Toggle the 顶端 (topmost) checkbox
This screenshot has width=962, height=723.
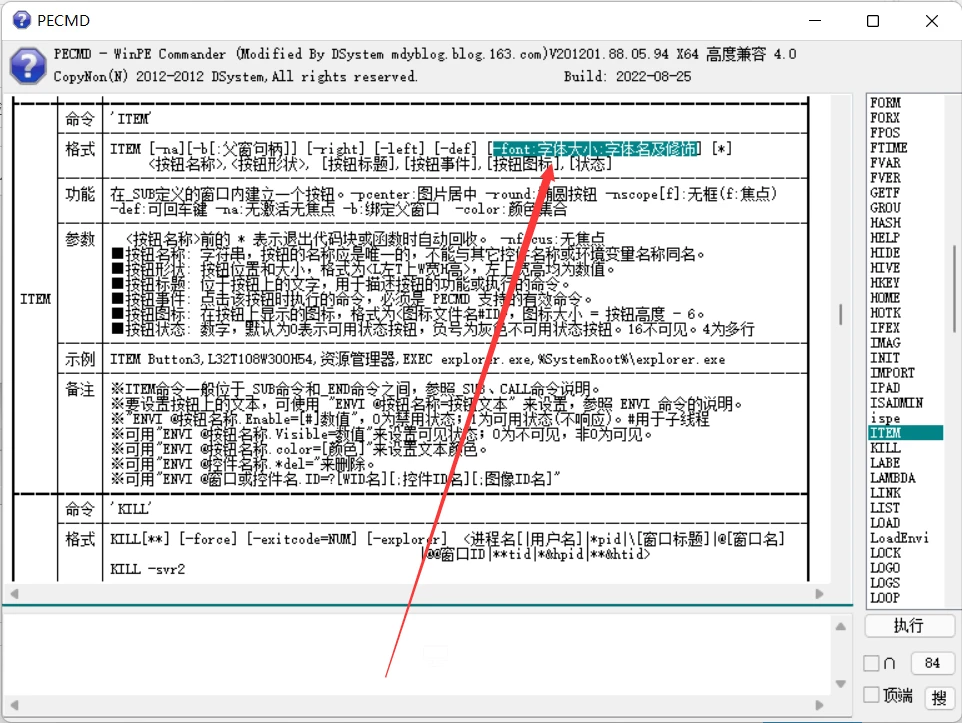[871, 695]
